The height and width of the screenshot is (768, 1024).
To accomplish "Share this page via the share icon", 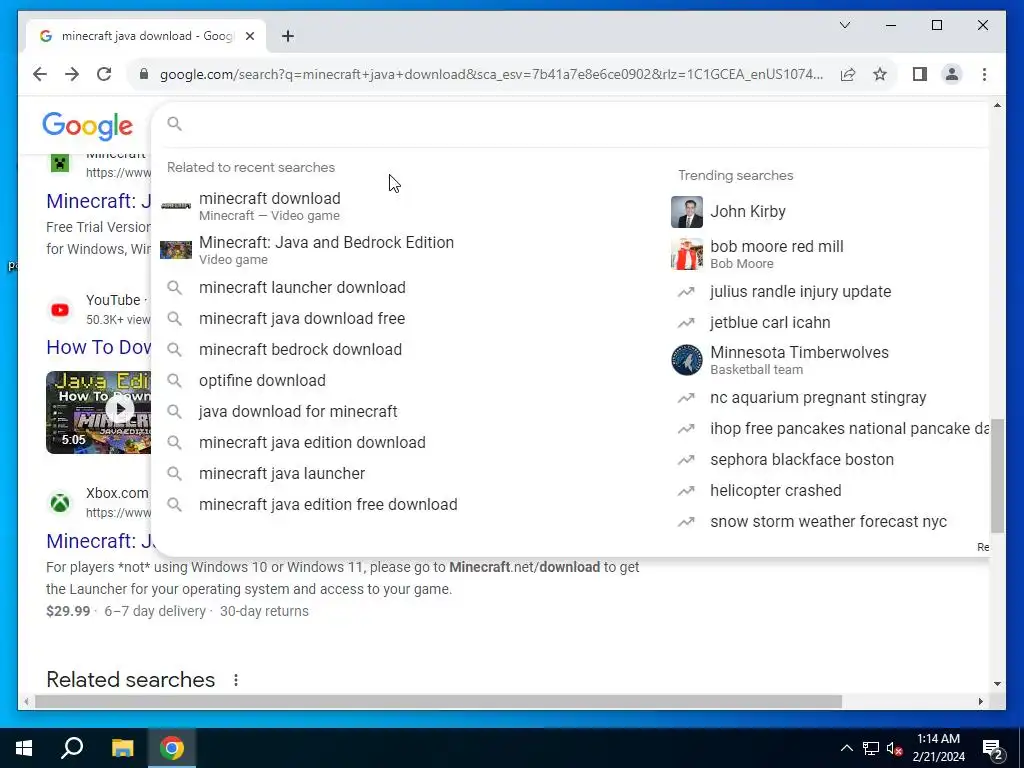I will coord(848,74).
